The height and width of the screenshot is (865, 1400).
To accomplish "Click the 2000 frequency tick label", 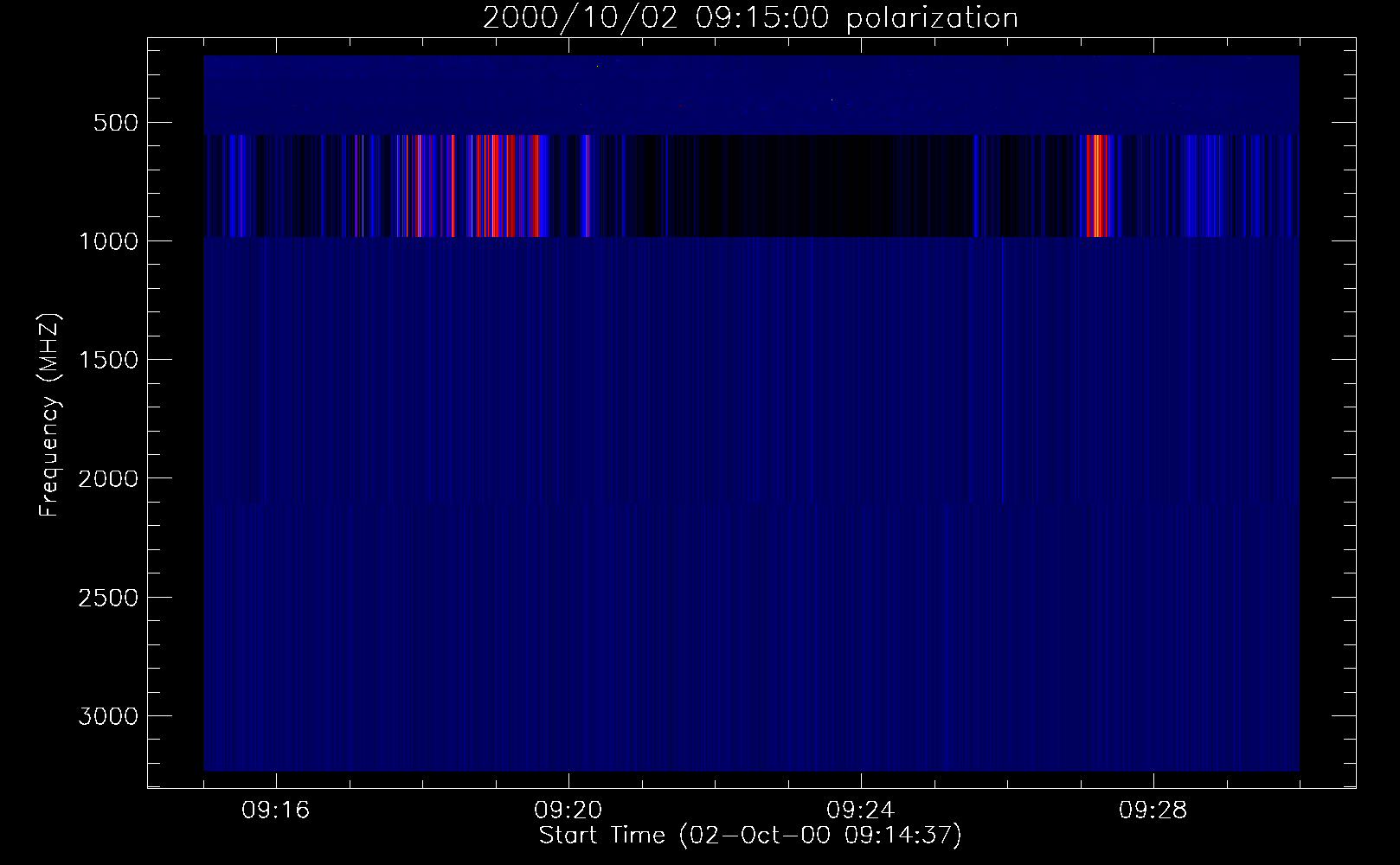I will [108, 478].
